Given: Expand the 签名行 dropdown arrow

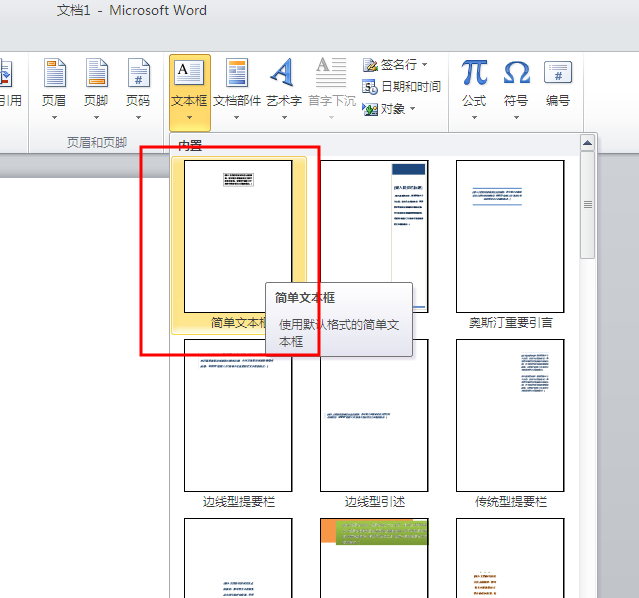Looking at the screenshot, I should coord(439,65).
